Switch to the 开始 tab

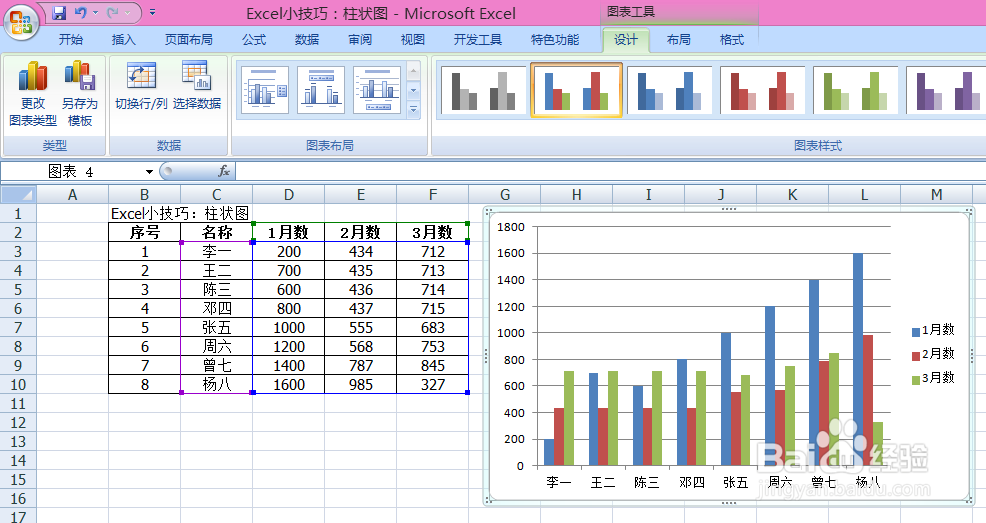pyautogui.click(x=70, y=40)
